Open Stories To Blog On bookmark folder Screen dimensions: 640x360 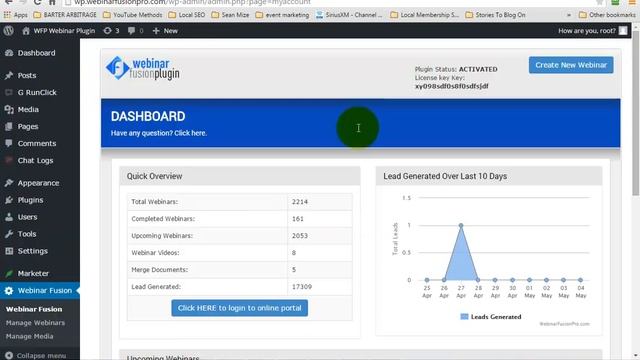pos(496,15)
